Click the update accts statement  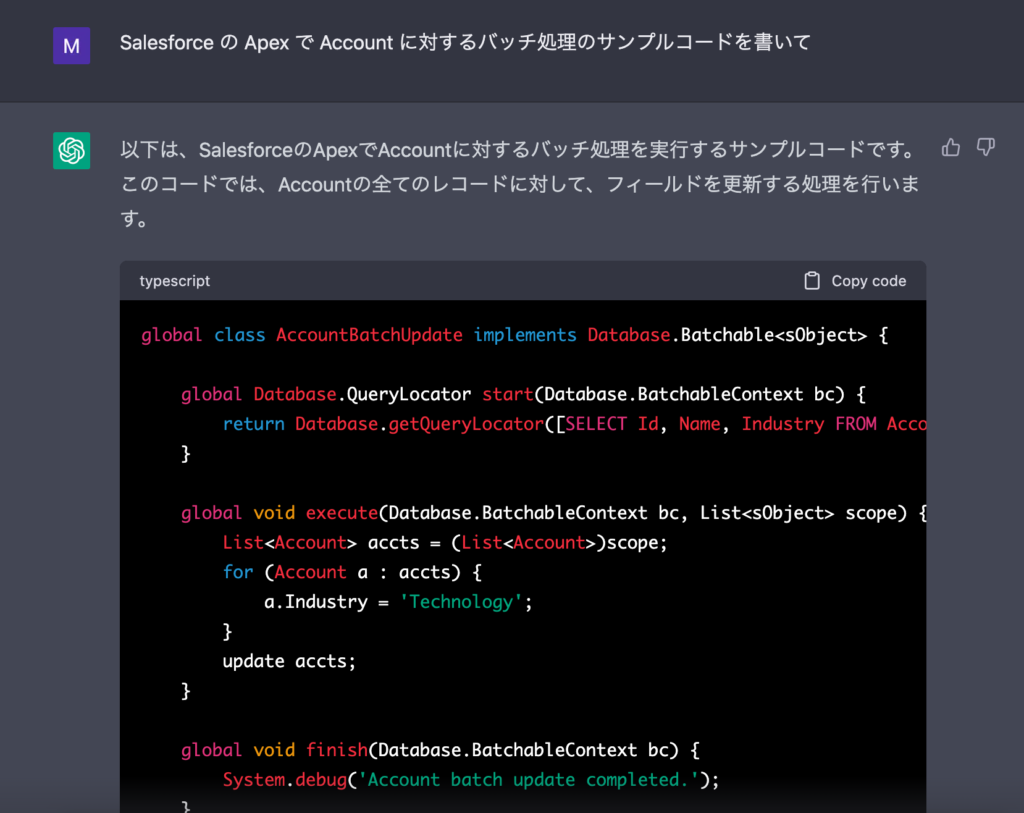click(x=289, y=661)
